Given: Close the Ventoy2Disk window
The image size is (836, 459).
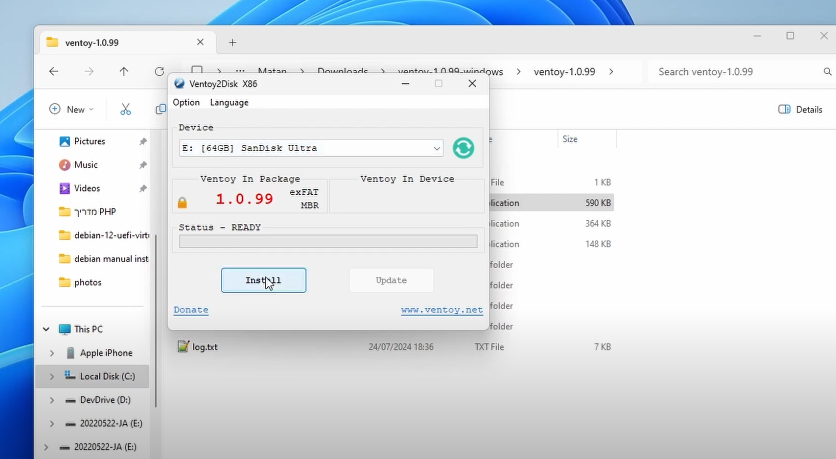Looking at the screenshot, I should pos(472,84).
